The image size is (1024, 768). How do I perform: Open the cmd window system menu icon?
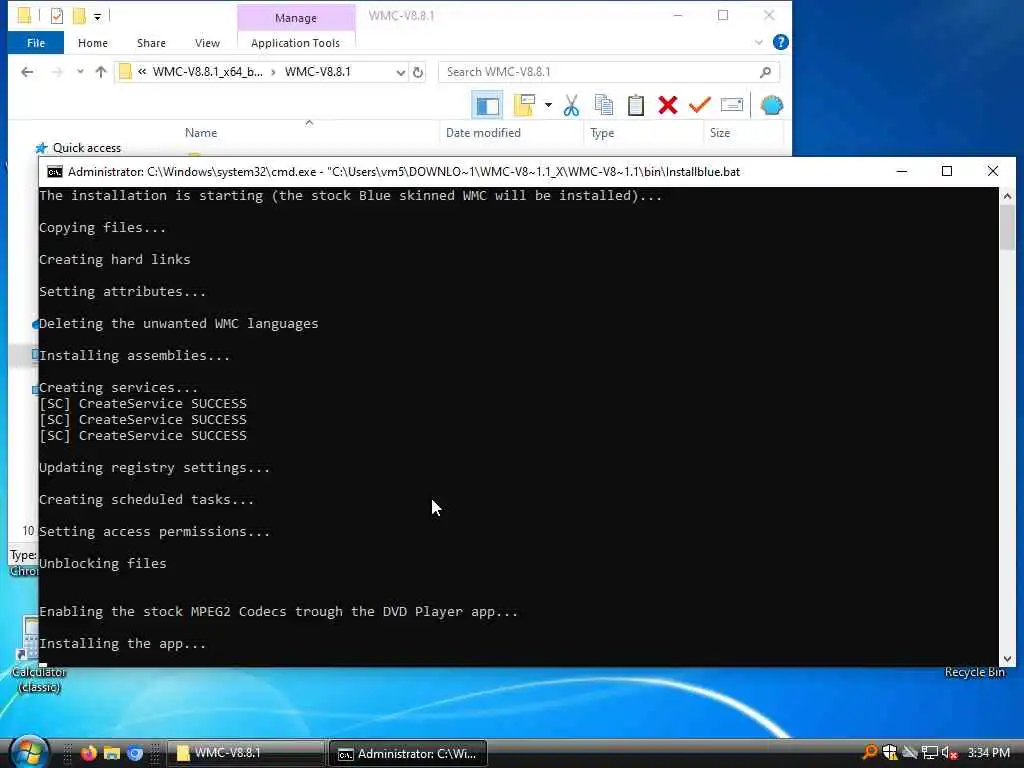pyautogui.click(x=55, y=172)
